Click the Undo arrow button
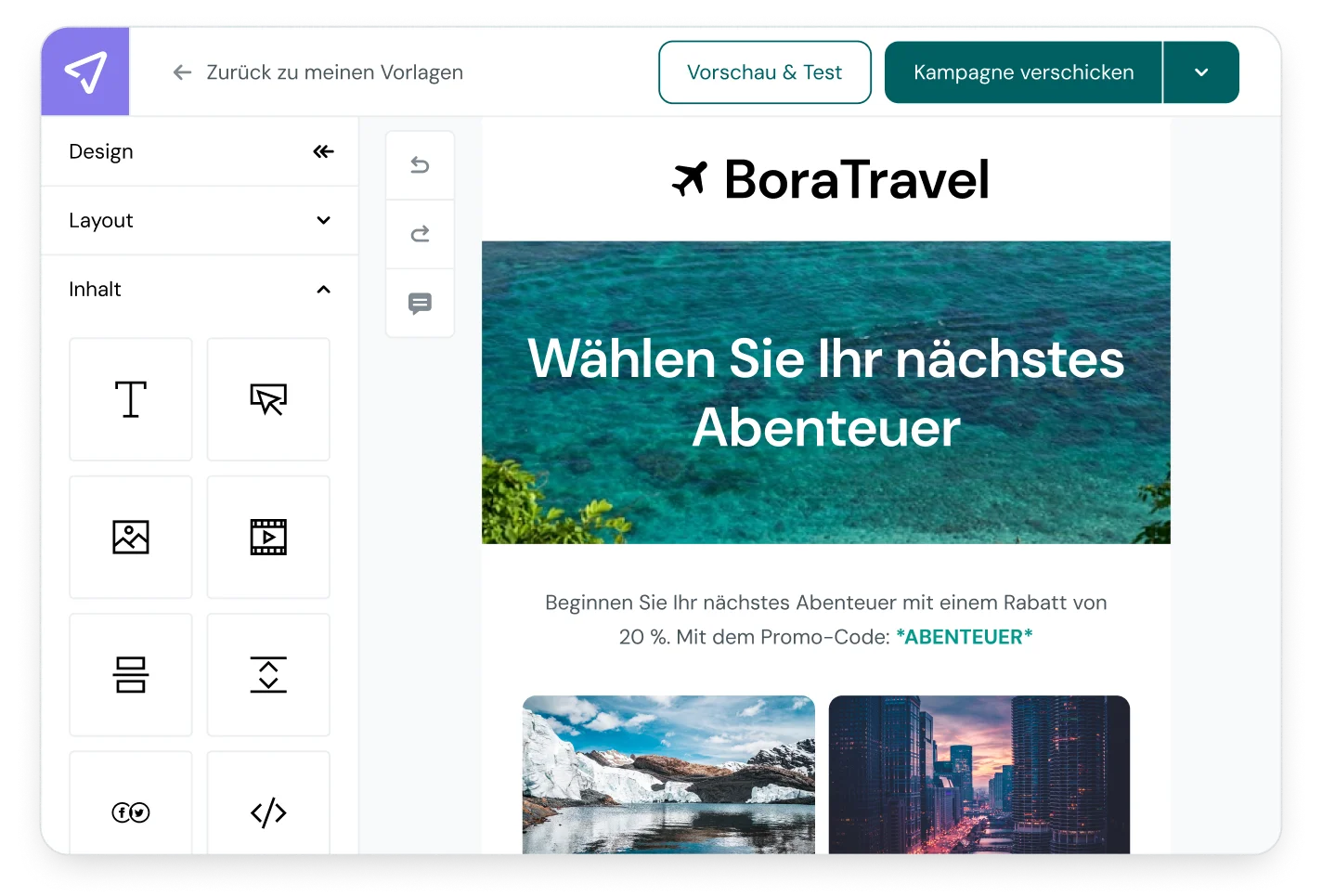Screen dimensions: 1322x896 (420, 165)
